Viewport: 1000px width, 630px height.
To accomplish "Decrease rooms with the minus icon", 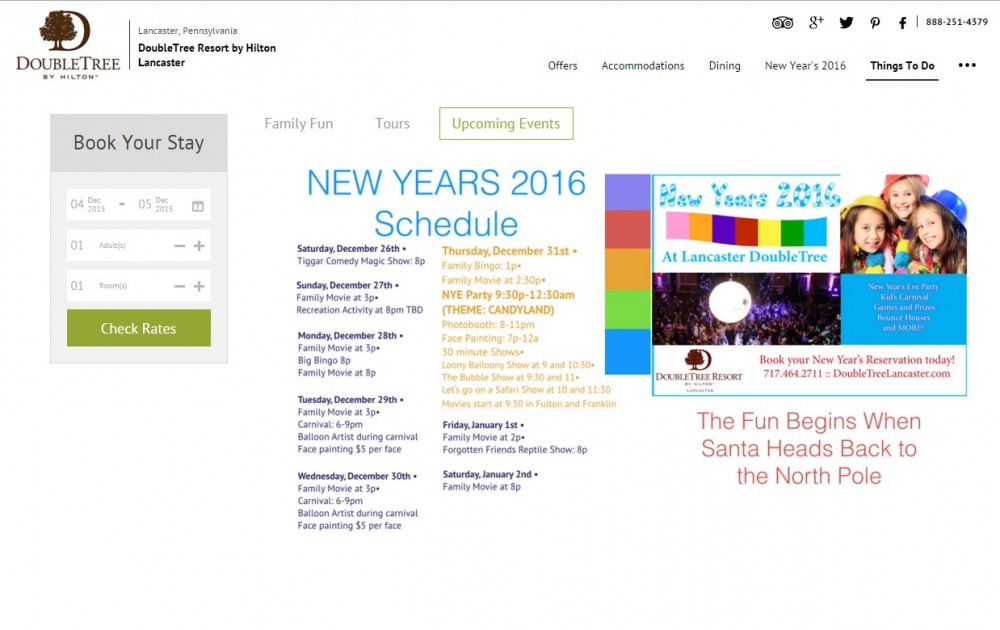I will pyautogui.click(x=180, y=286).
